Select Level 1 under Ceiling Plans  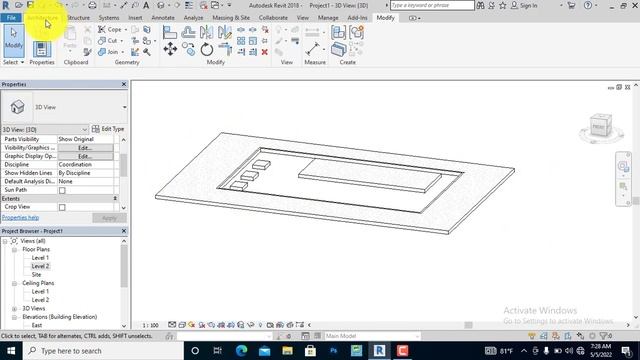click(x=40, y=291)
